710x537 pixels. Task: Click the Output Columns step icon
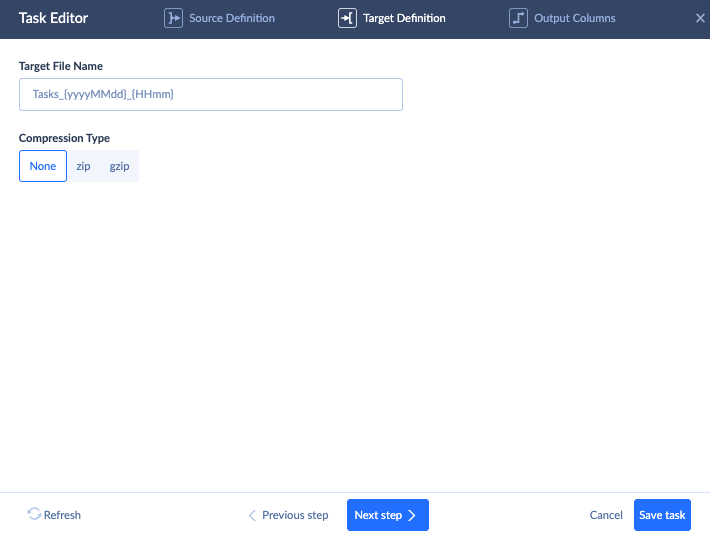pos(518,18)
